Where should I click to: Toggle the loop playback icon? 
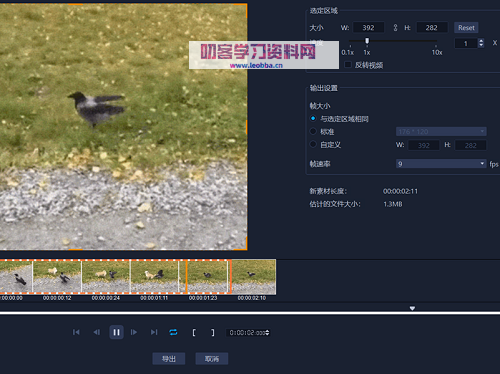pyautogui.click(x=173, y=332)
